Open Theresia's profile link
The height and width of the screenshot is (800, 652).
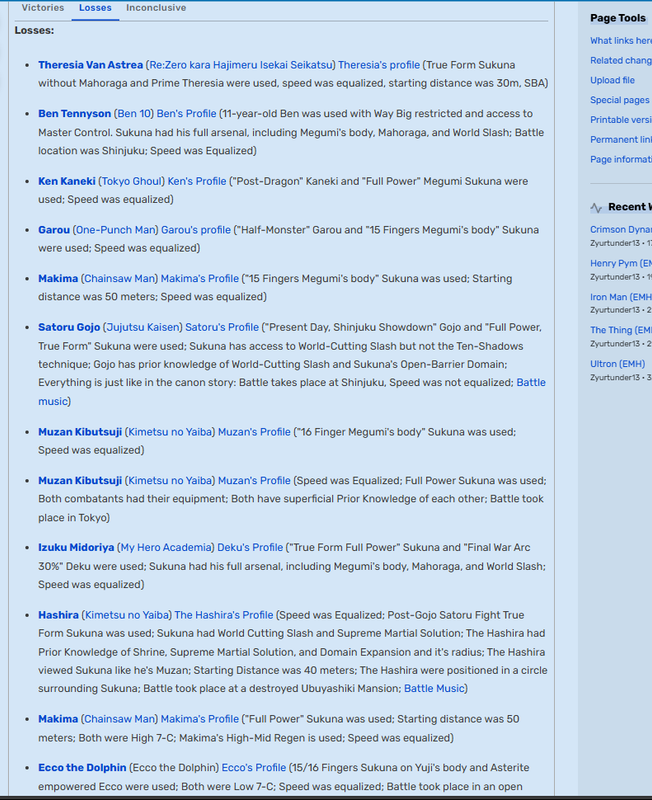pyautogui.click(x=379, y=65)
